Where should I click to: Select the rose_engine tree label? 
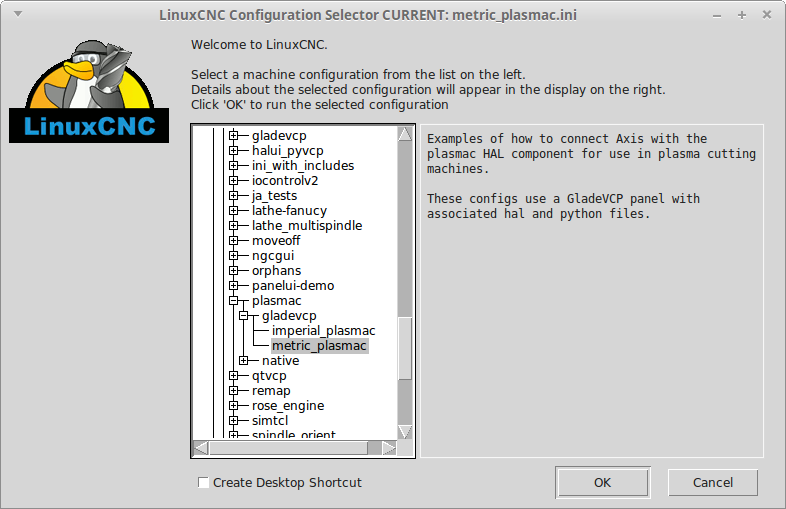pos(288,406)
